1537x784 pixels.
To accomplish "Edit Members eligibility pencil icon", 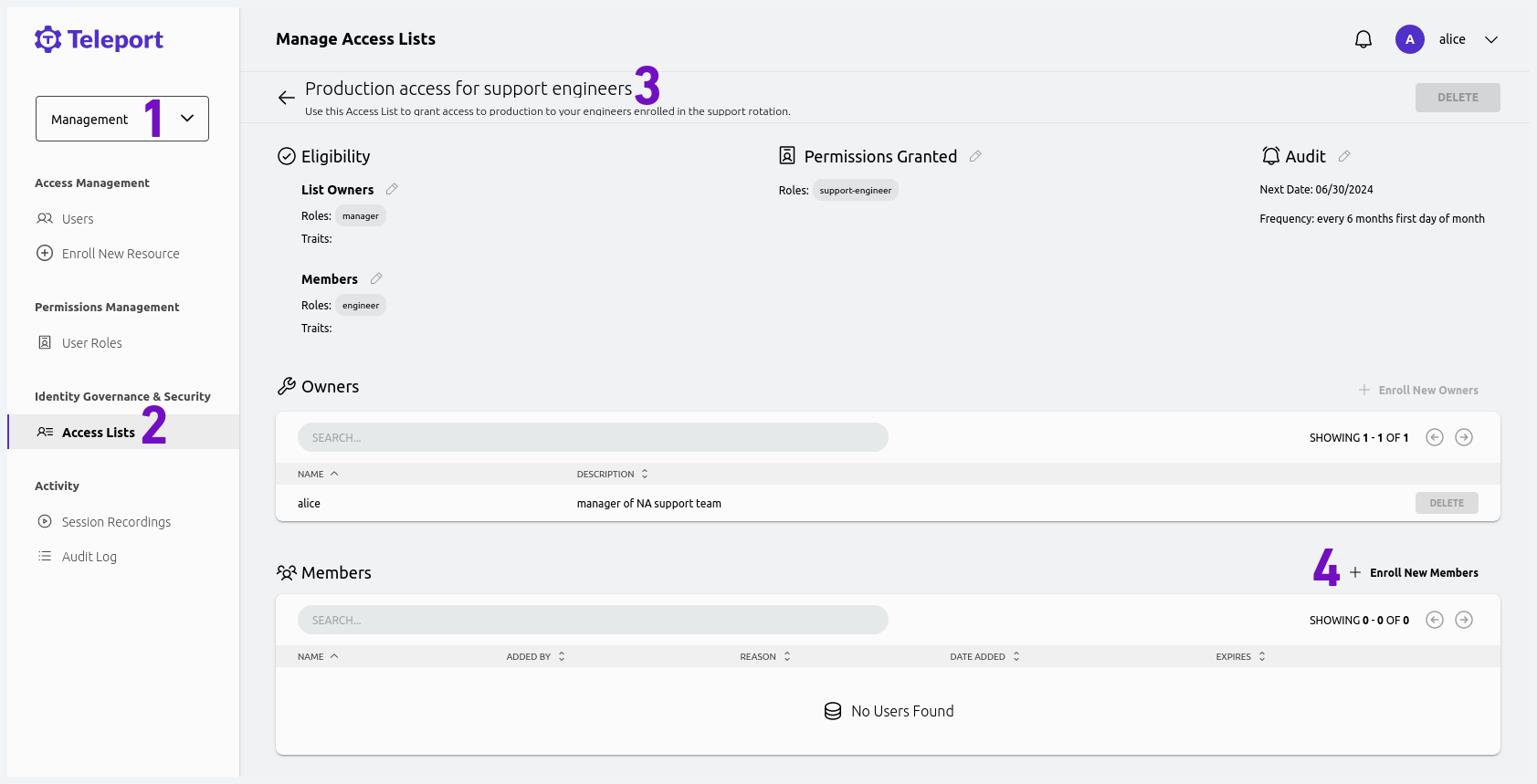I will point(378,278).
